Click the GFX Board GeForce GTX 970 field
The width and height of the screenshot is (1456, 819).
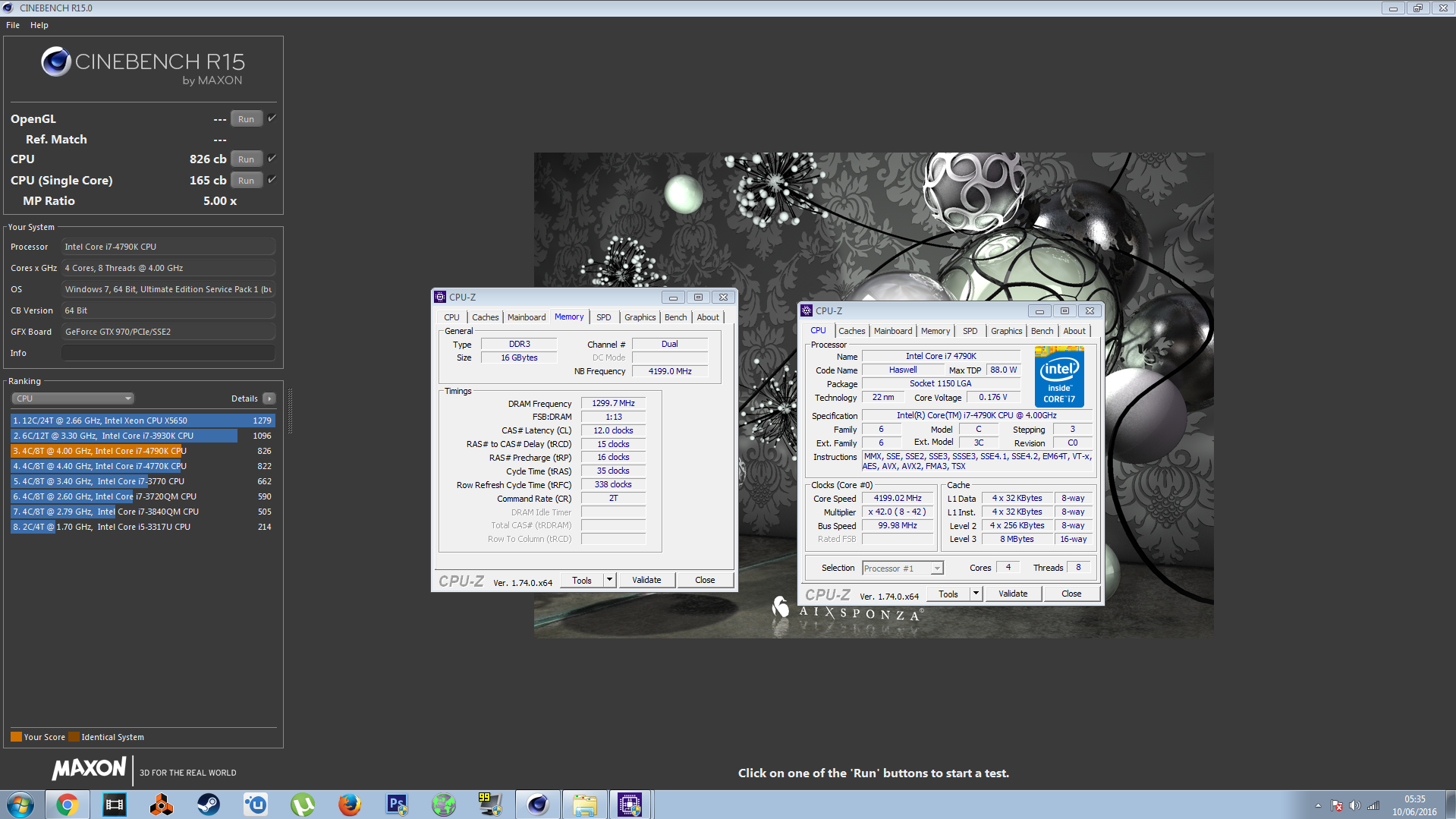click(x=168, y=332)
